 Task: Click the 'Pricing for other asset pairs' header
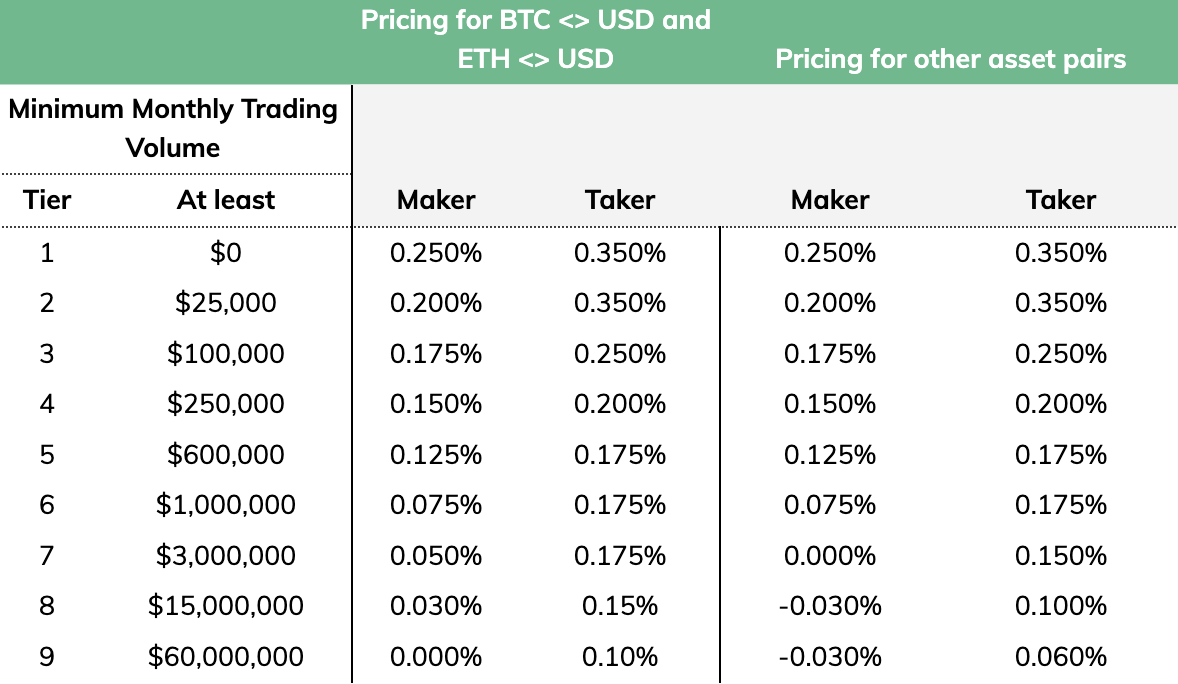[950, 59]
